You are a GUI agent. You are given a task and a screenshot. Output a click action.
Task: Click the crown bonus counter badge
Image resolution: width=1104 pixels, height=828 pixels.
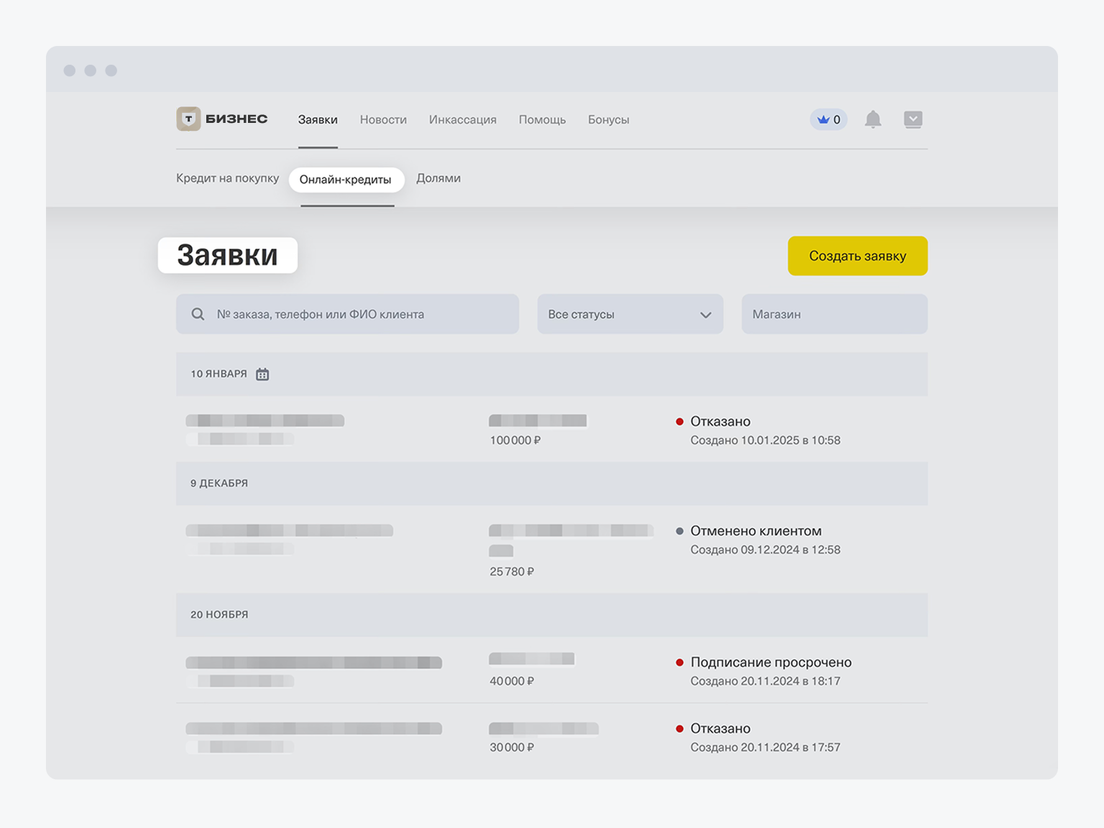click(x=828, y=120)
